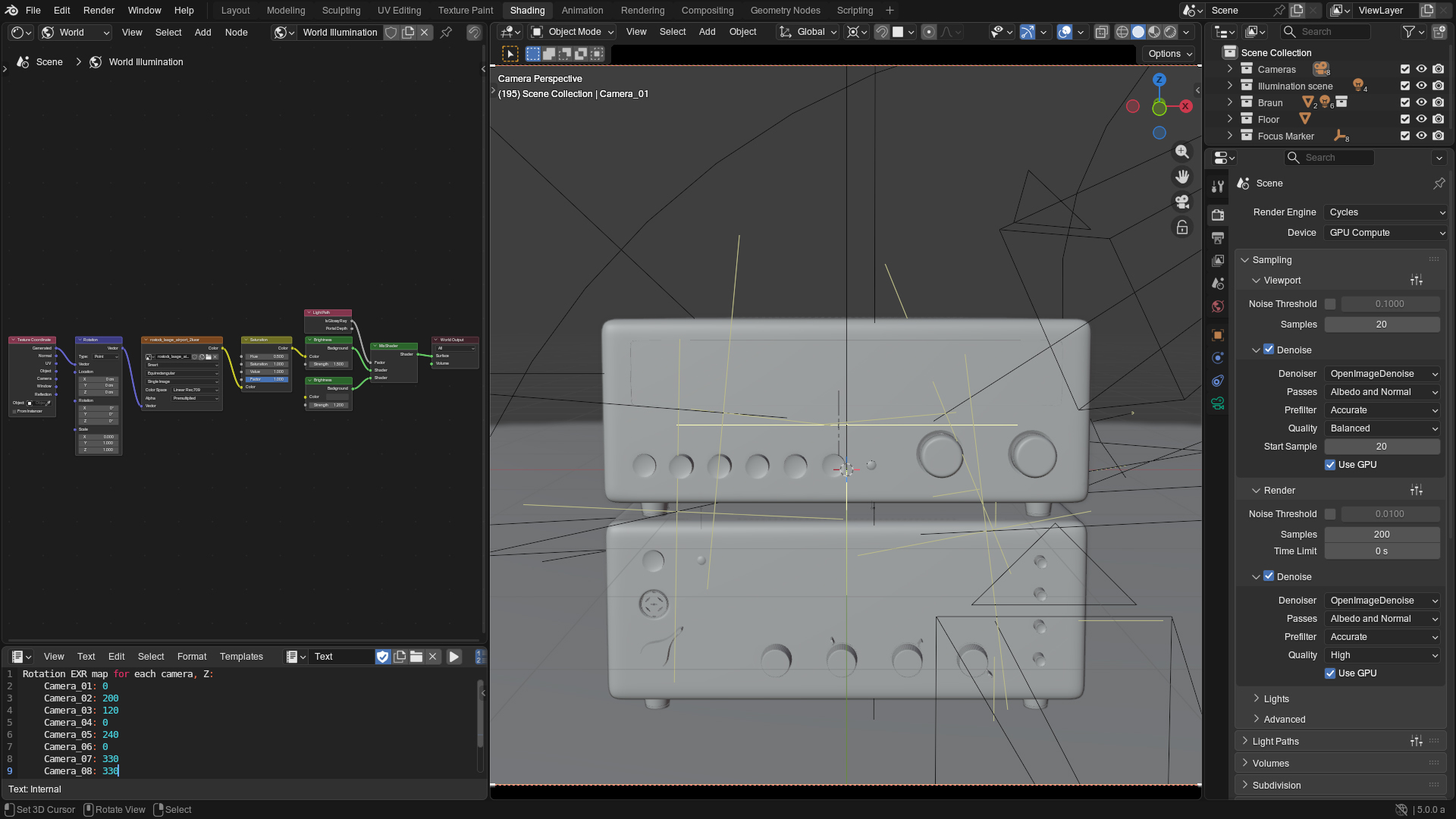Open the World properties tab icon

(1218, 306)
